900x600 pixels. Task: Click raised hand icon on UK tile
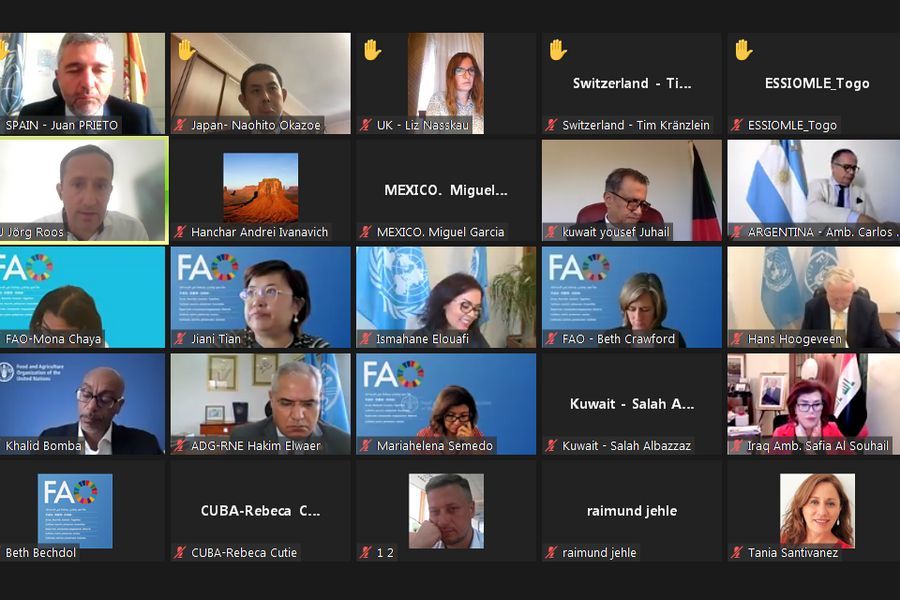tap(372, 50)
